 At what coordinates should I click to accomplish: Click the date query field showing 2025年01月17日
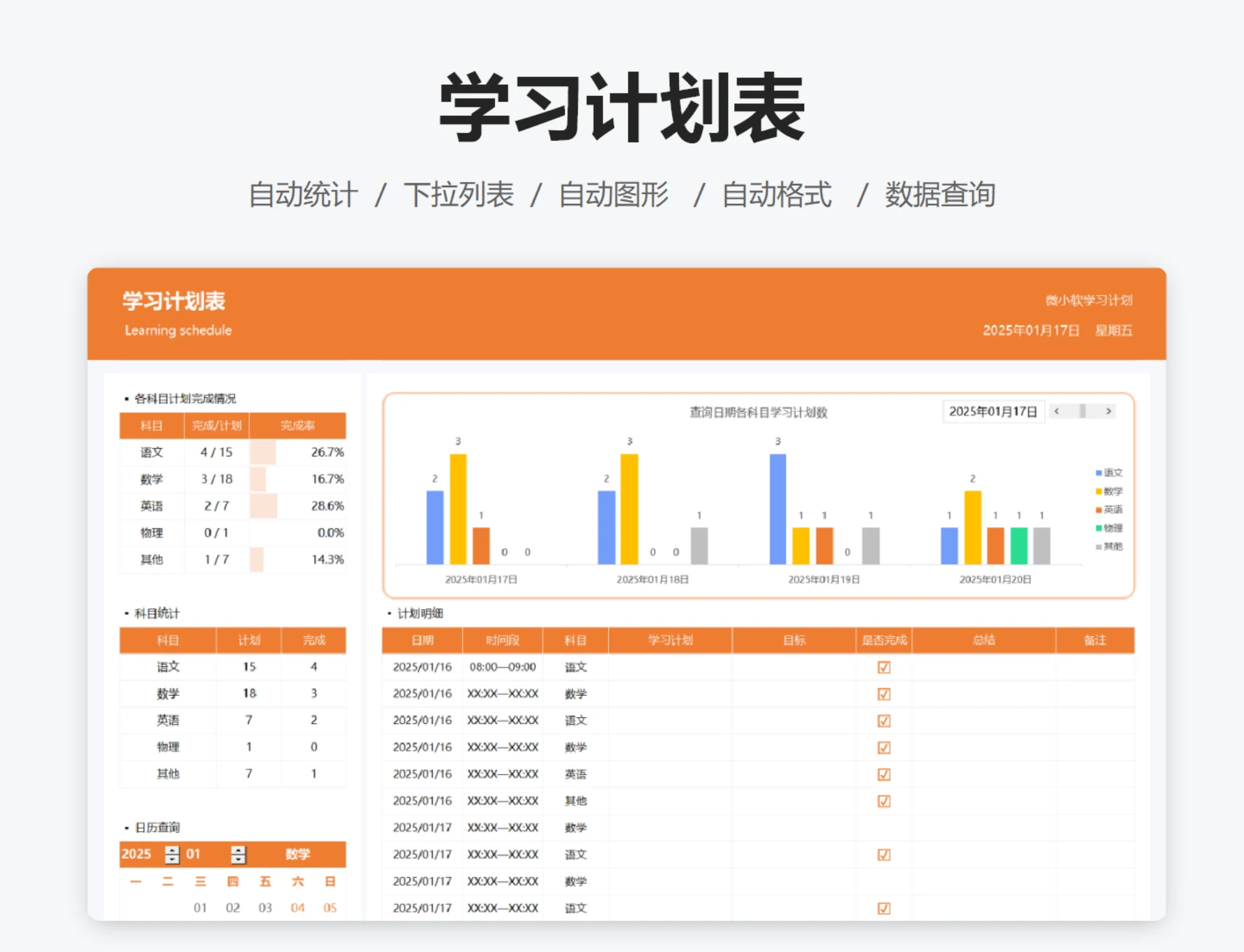[x=993, y=411]
